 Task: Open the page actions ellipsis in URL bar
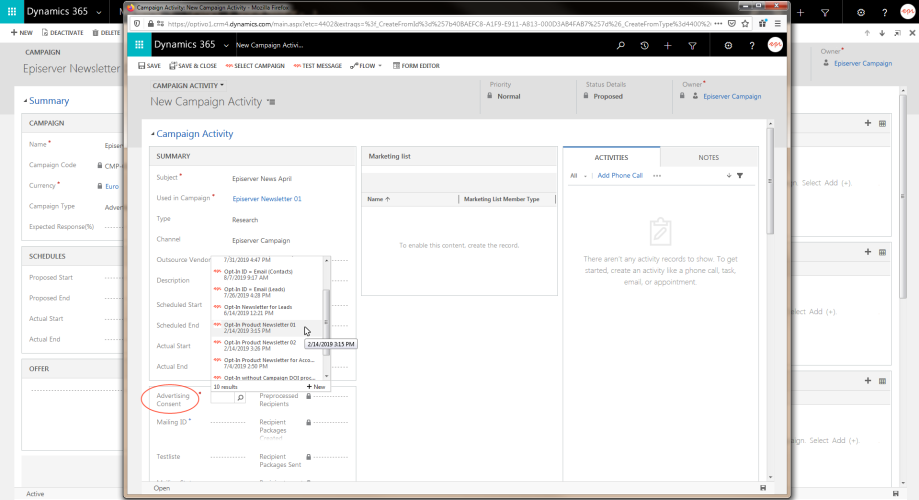pos(718,24)
